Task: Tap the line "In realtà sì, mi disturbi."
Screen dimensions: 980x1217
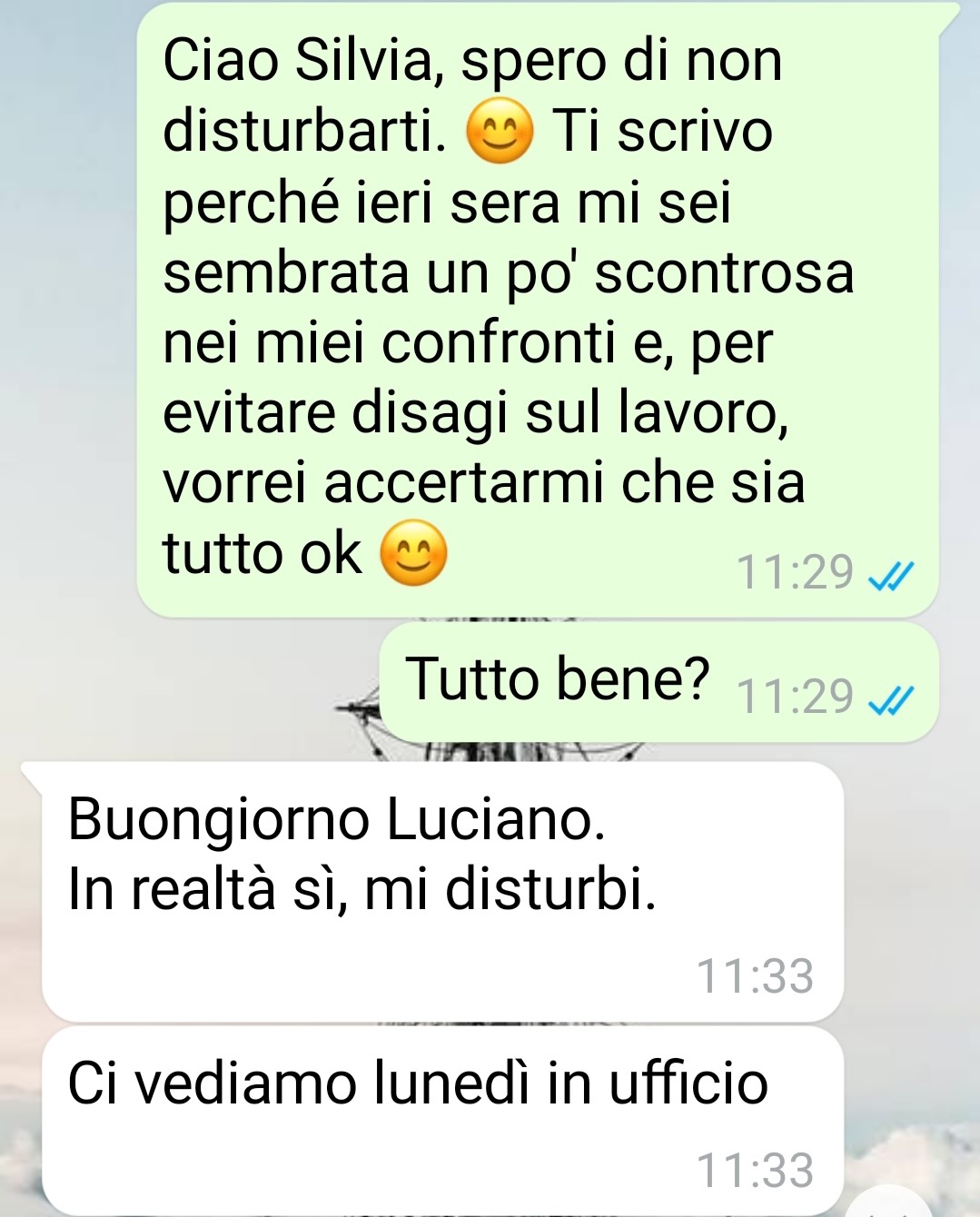Action: [x=362, y=888]
